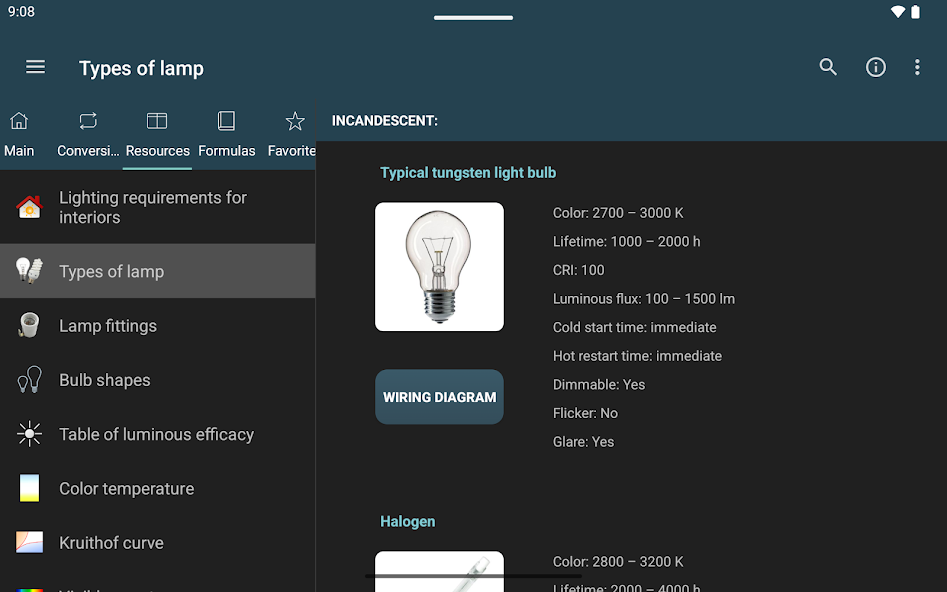Screen dimensions: 947x592
Task: Tap the tungsten light bulb image
Action: (x=439, y=266)
